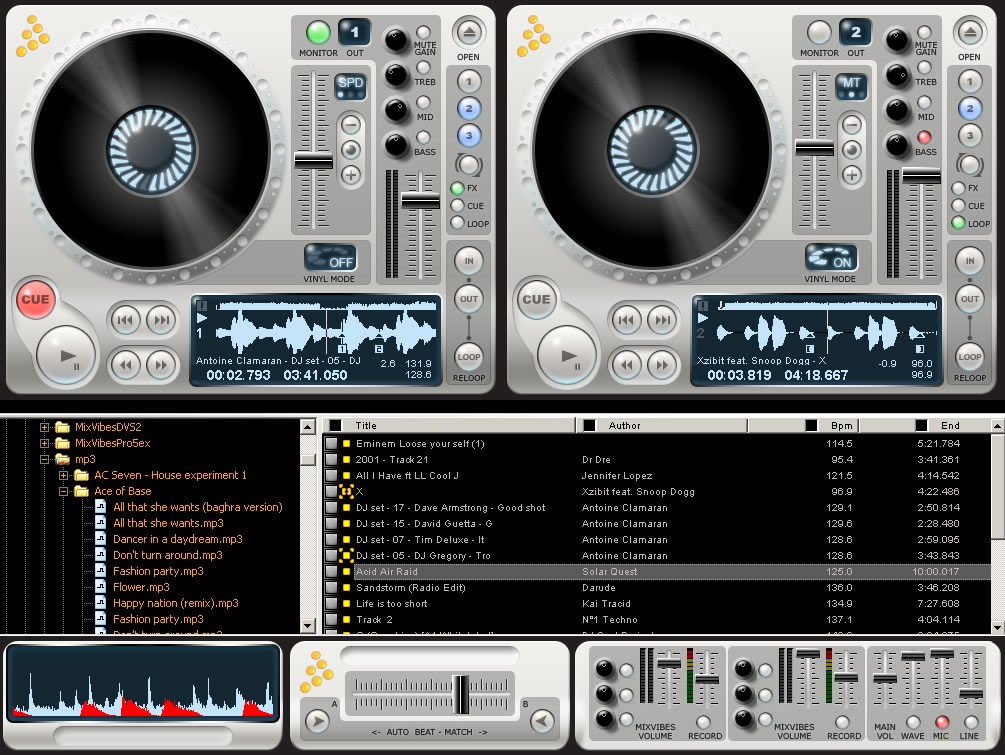
Task: Click the pitch reset button on deck 2
Action: click(851, 150)
